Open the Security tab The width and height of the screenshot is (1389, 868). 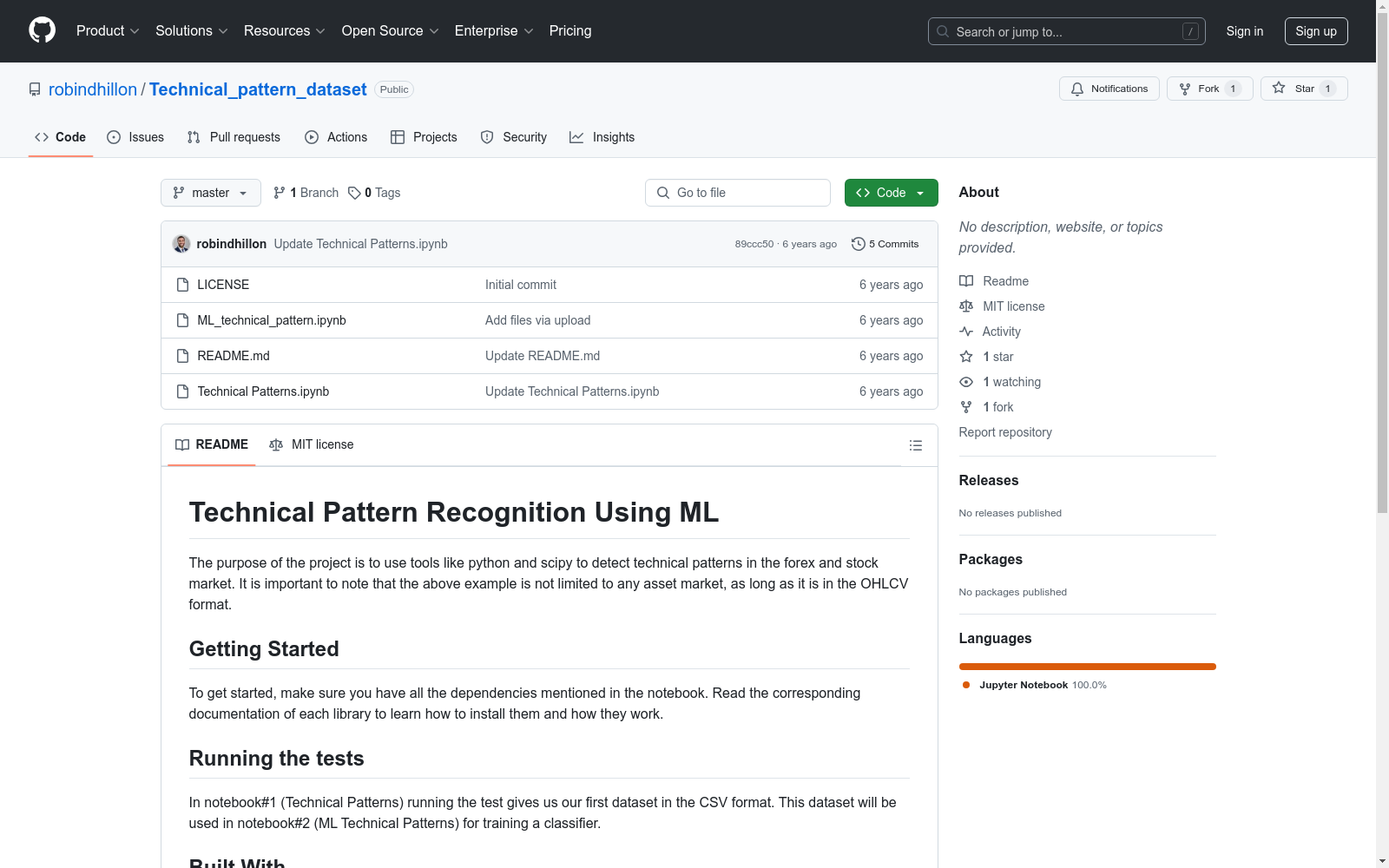pyautogui.click(x=514, y=137)
